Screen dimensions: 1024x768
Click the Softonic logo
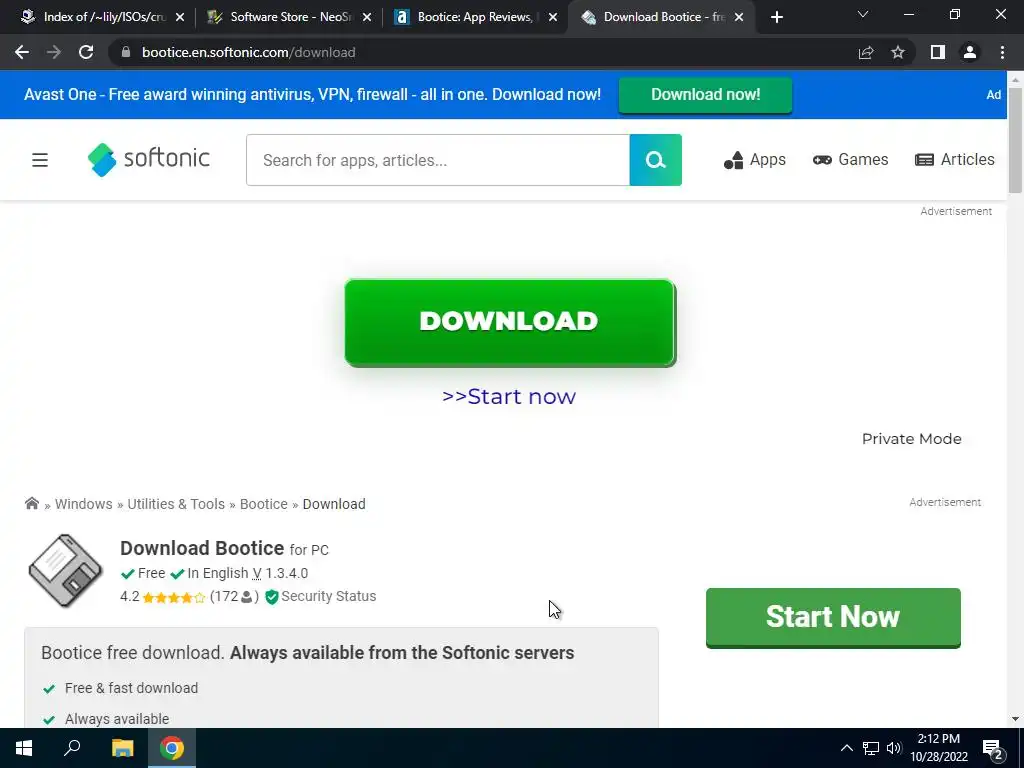coord(149,159)
